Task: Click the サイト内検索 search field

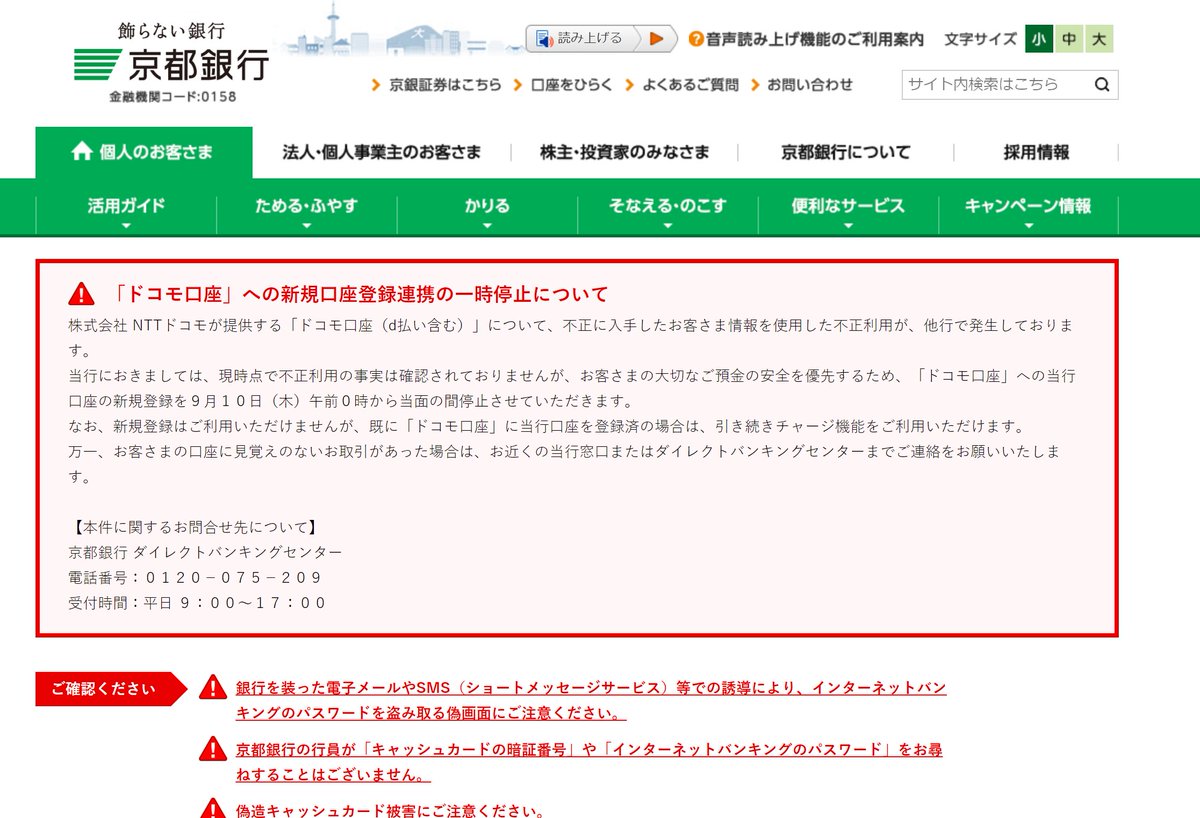Action: [994, 85]
